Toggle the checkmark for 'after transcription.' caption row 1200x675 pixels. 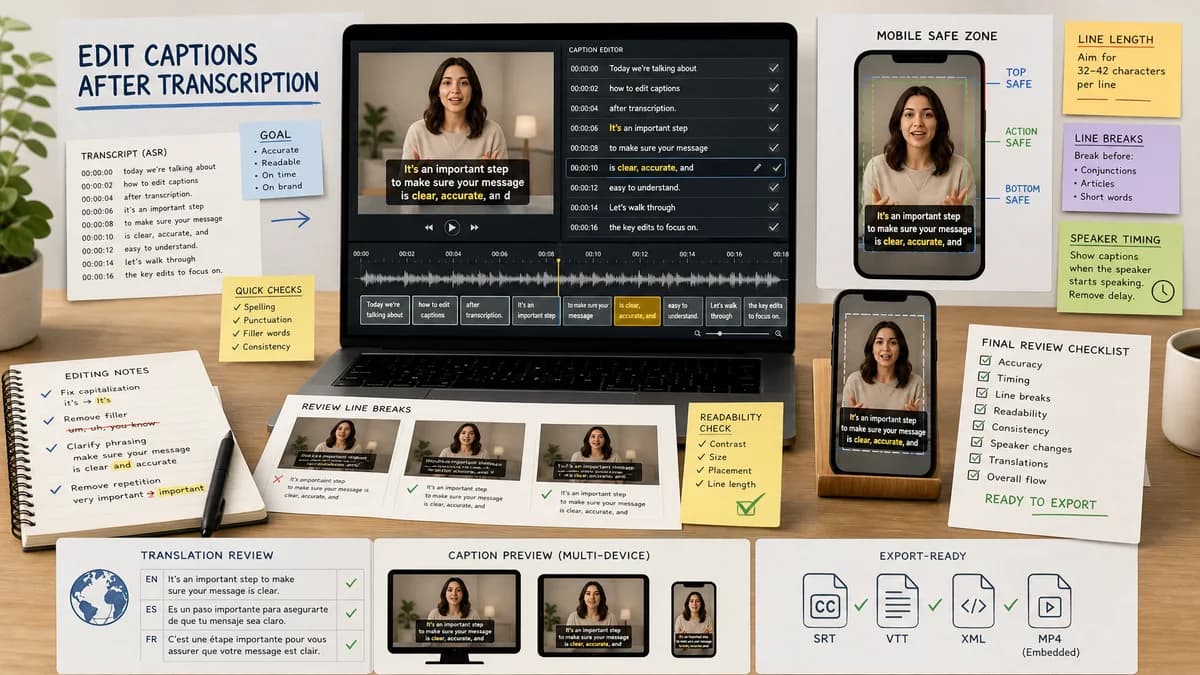(773, 108)
